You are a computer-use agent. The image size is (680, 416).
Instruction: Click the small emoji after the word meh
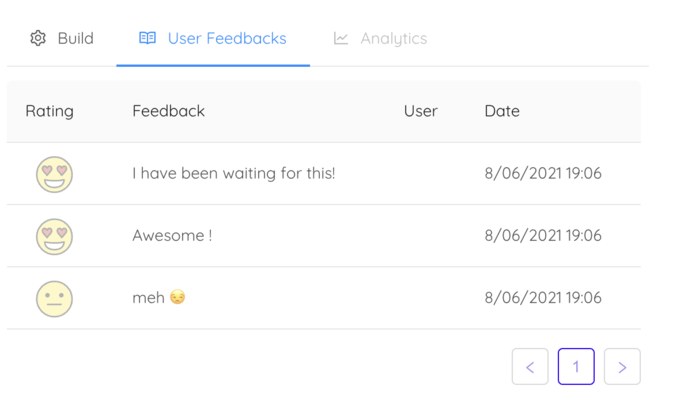click(x=178, y=298)
